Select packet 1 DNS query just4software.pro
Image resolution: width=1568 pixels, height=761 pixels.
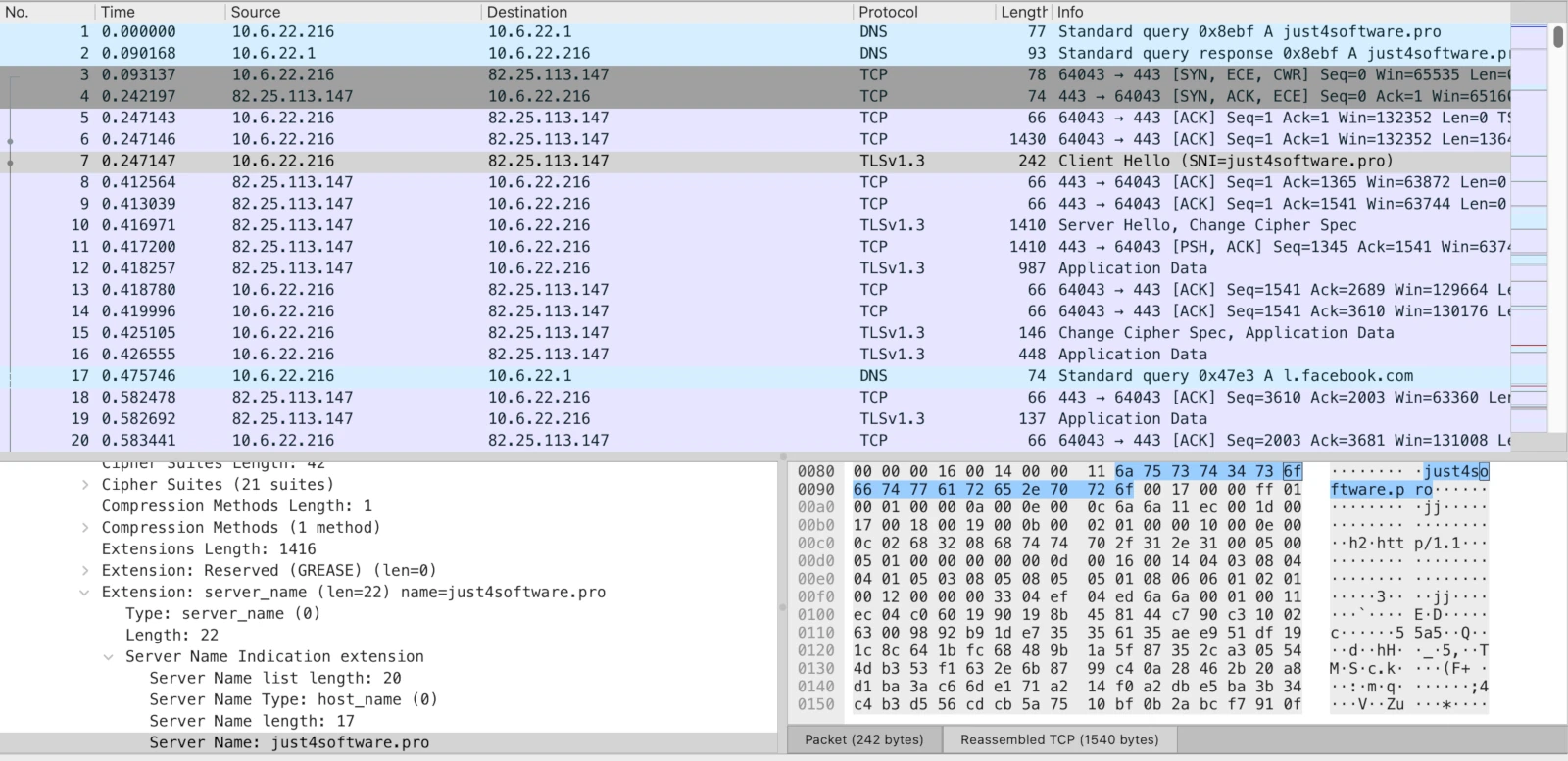tap(755, 31)
